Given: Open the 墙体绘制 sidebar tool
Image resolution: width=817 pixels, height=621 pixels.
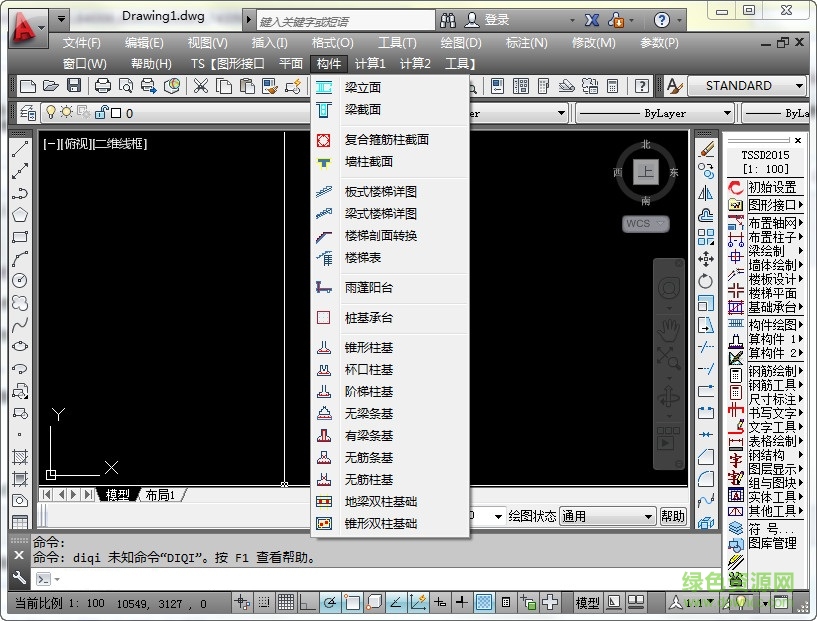Looking at the screenshot, I should coord(771,263).
